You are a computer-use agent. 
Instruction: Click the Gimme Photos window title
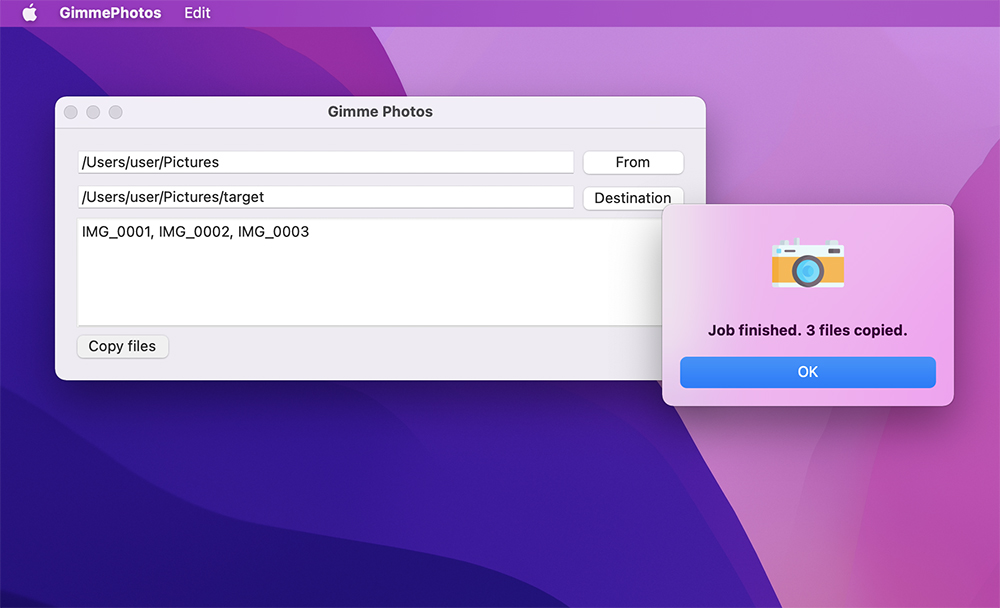coord(380,112)
